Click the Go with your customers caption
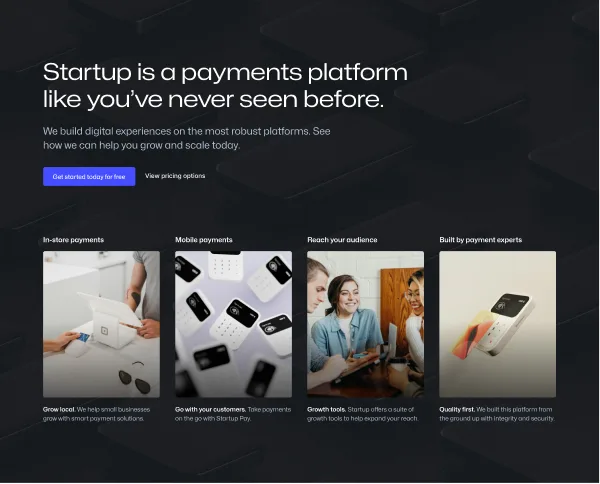The image size is (600, 484). coord(233,414)
